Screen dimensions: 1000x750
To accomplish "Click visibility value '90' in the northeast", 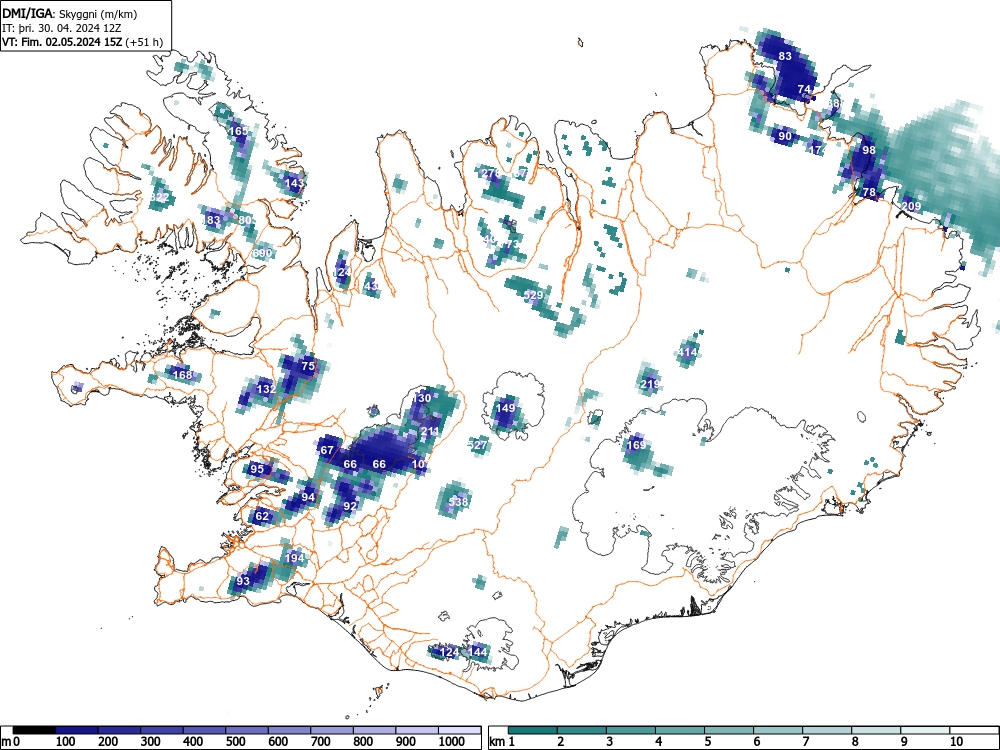I will [x=785, y=136].
